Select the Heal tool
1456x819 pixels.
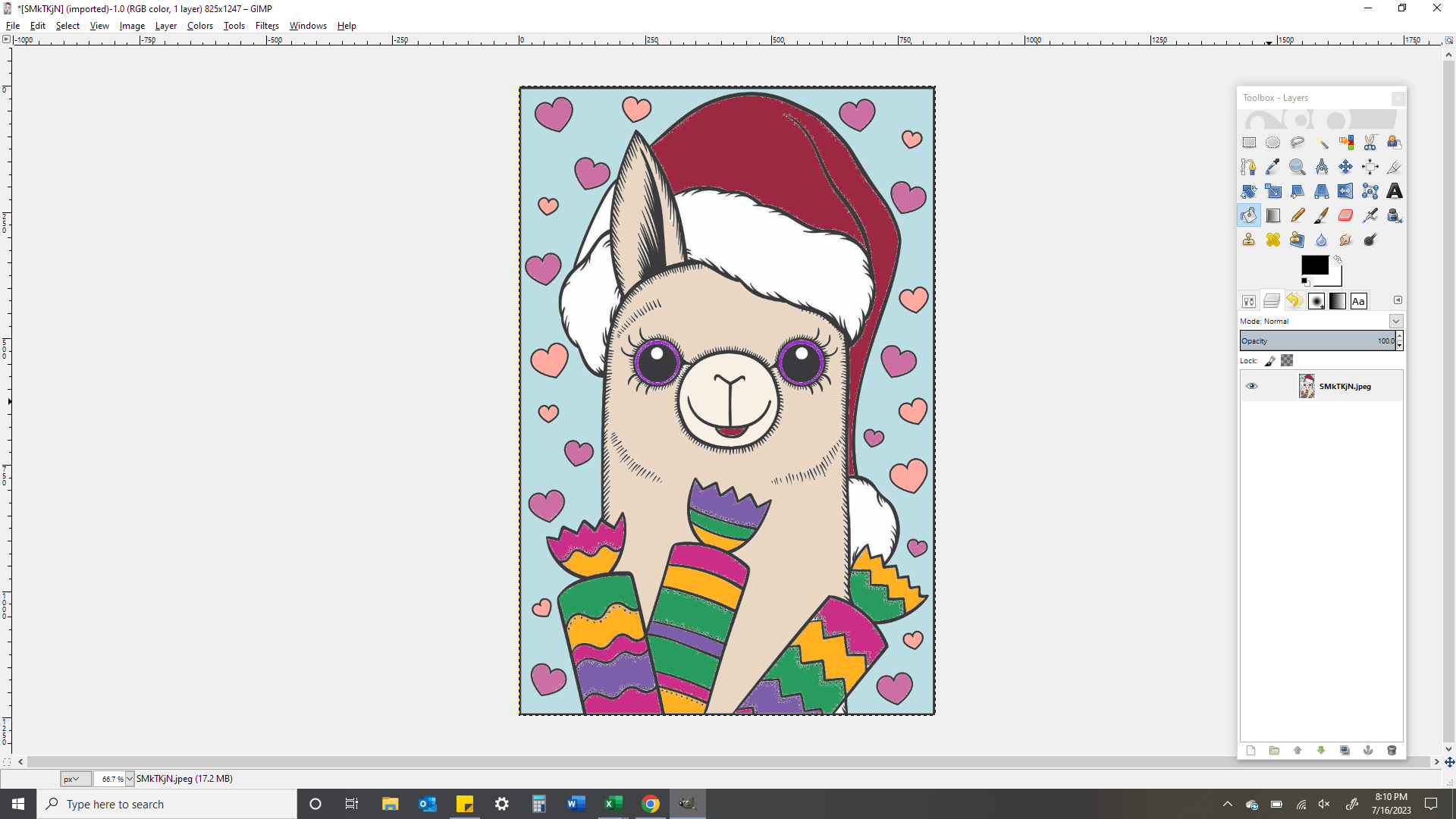(1273, 240)
